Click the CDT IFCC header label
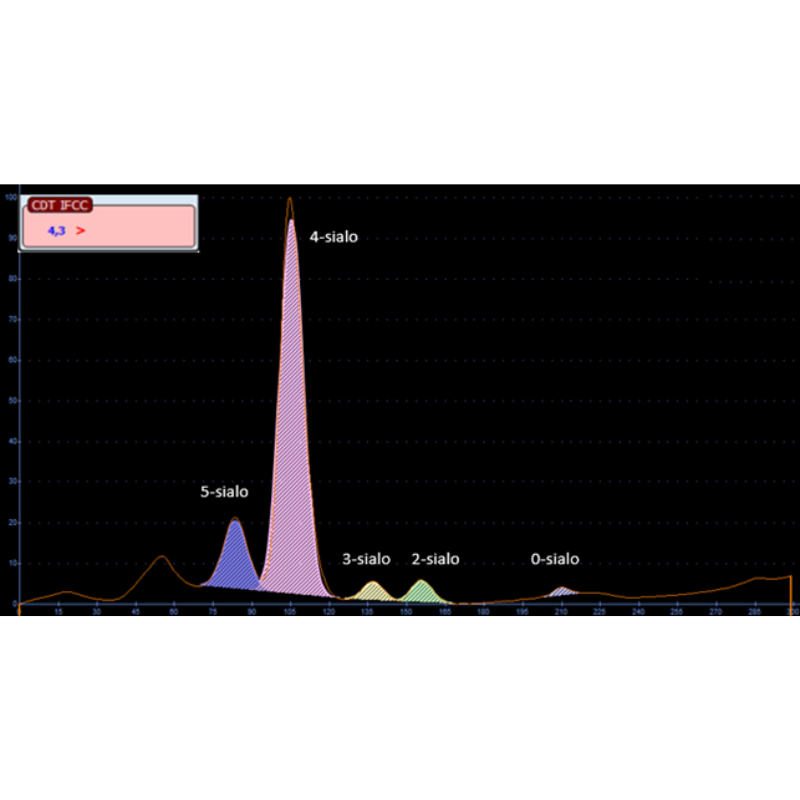Image resolution: width=800 pixels, height=800 pixels. coord(60,205)
